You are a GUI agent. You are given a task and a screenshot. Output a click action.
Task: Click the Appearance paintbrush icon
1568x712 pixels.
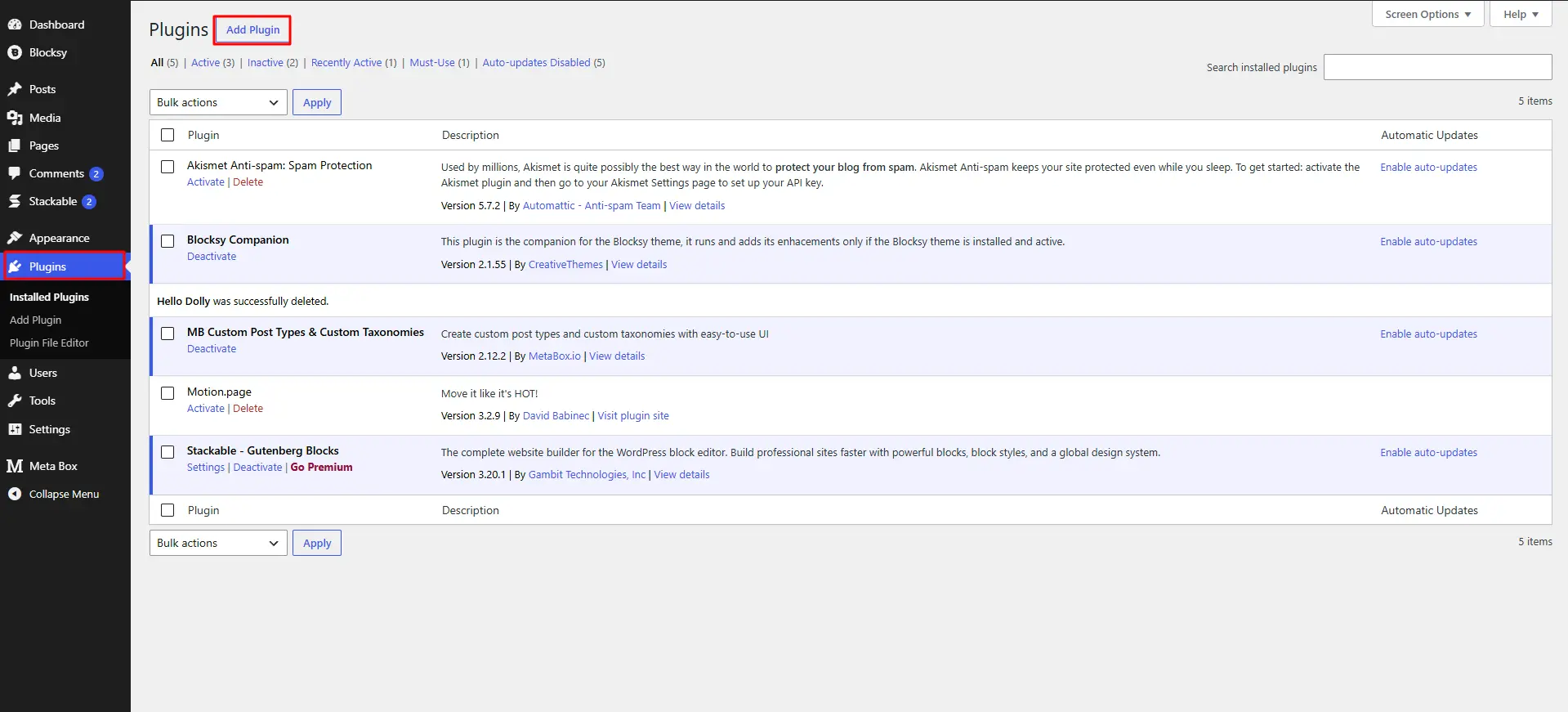[x=15, y=238]
